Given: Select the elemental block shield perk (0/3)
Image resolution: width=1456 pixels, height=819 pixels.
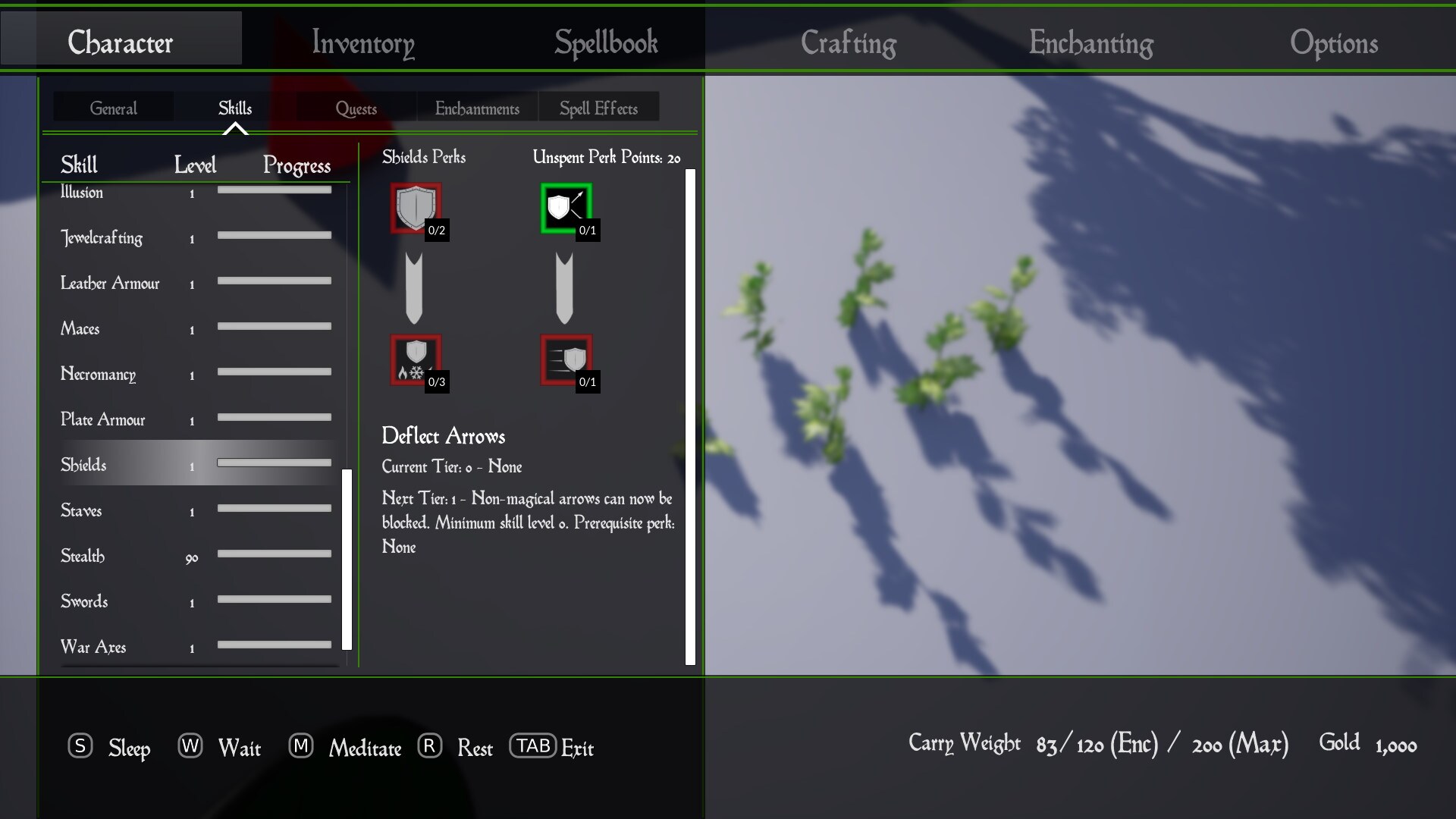Looking at the screenshot, I should [x=415, y=359].
